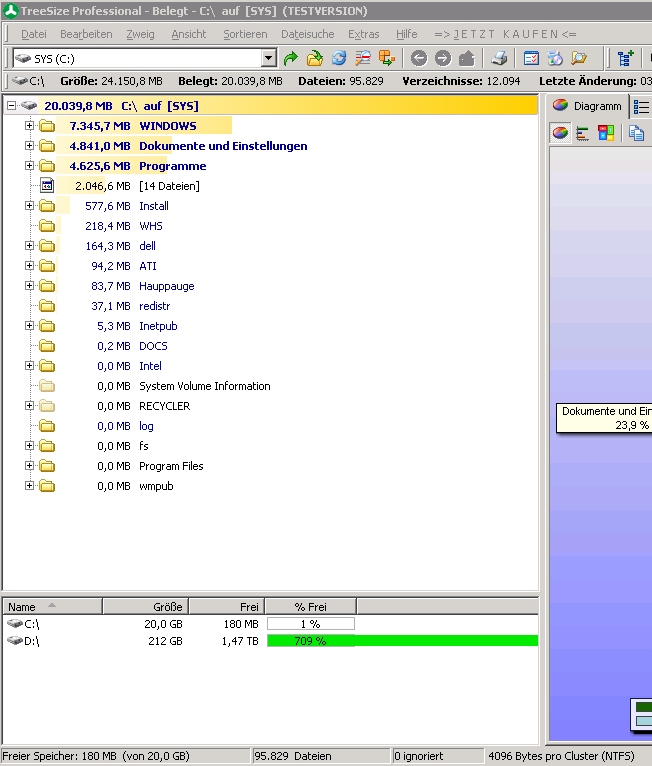Navigate forward with the right arrow icon
652x766 pixels.
tap(442, 59)
